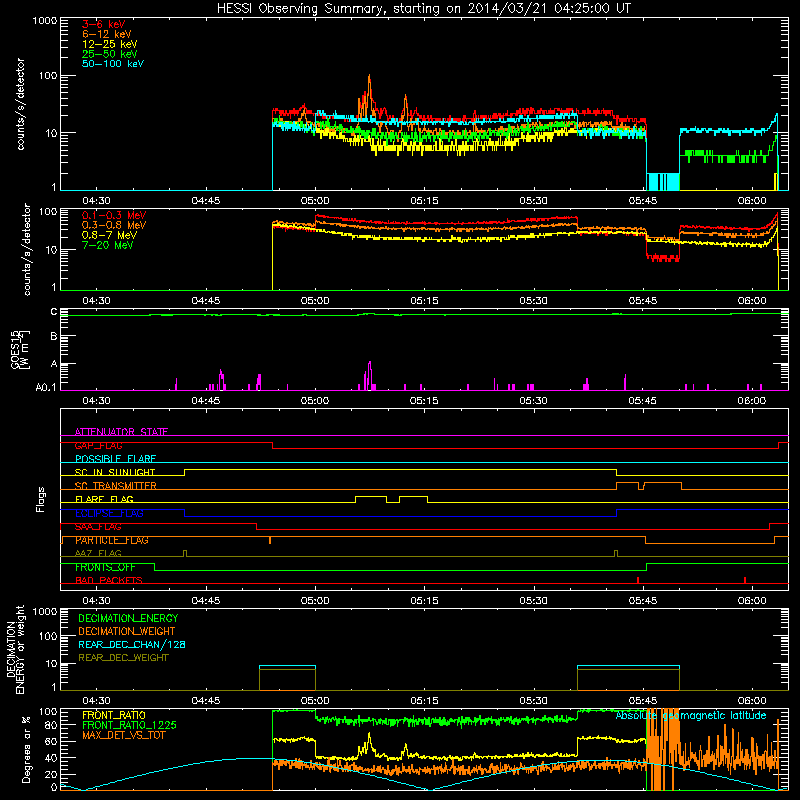This screenshot has width=800, height=800.
Task: Click the 05:15 tick label under top plot
Action: 424,201
